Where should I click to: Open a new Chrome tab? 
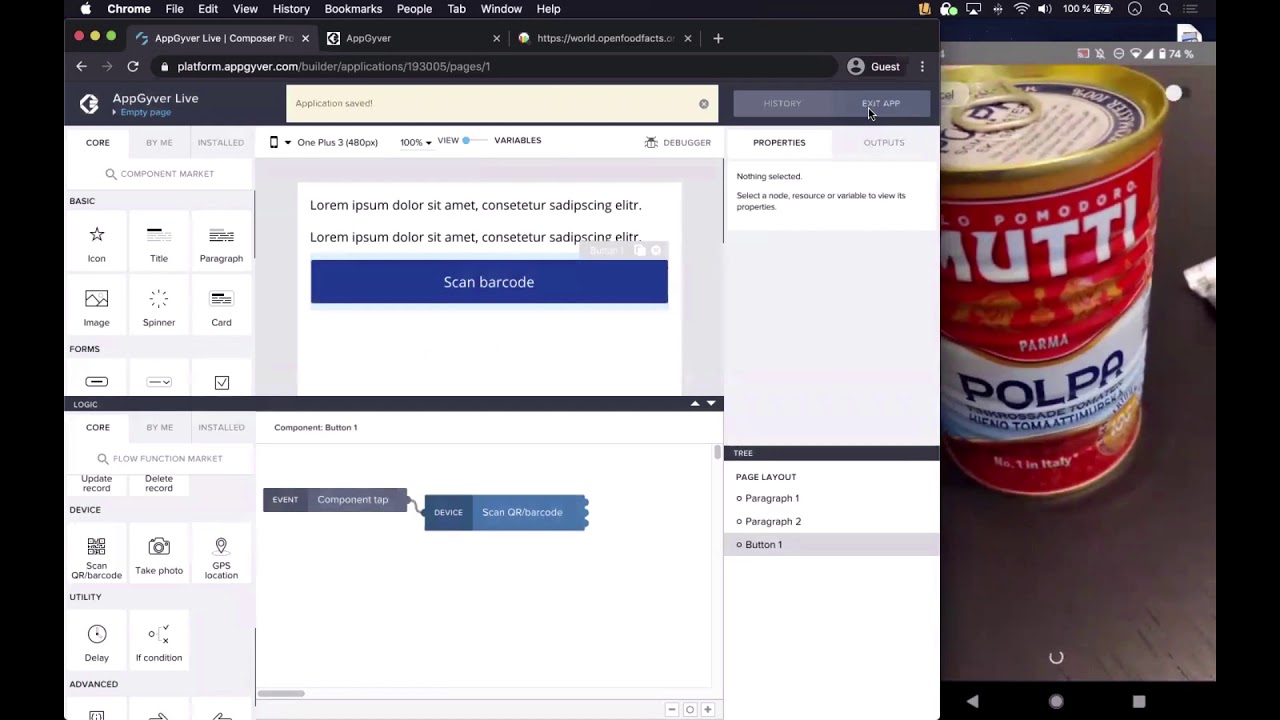(x=718, y=38)
